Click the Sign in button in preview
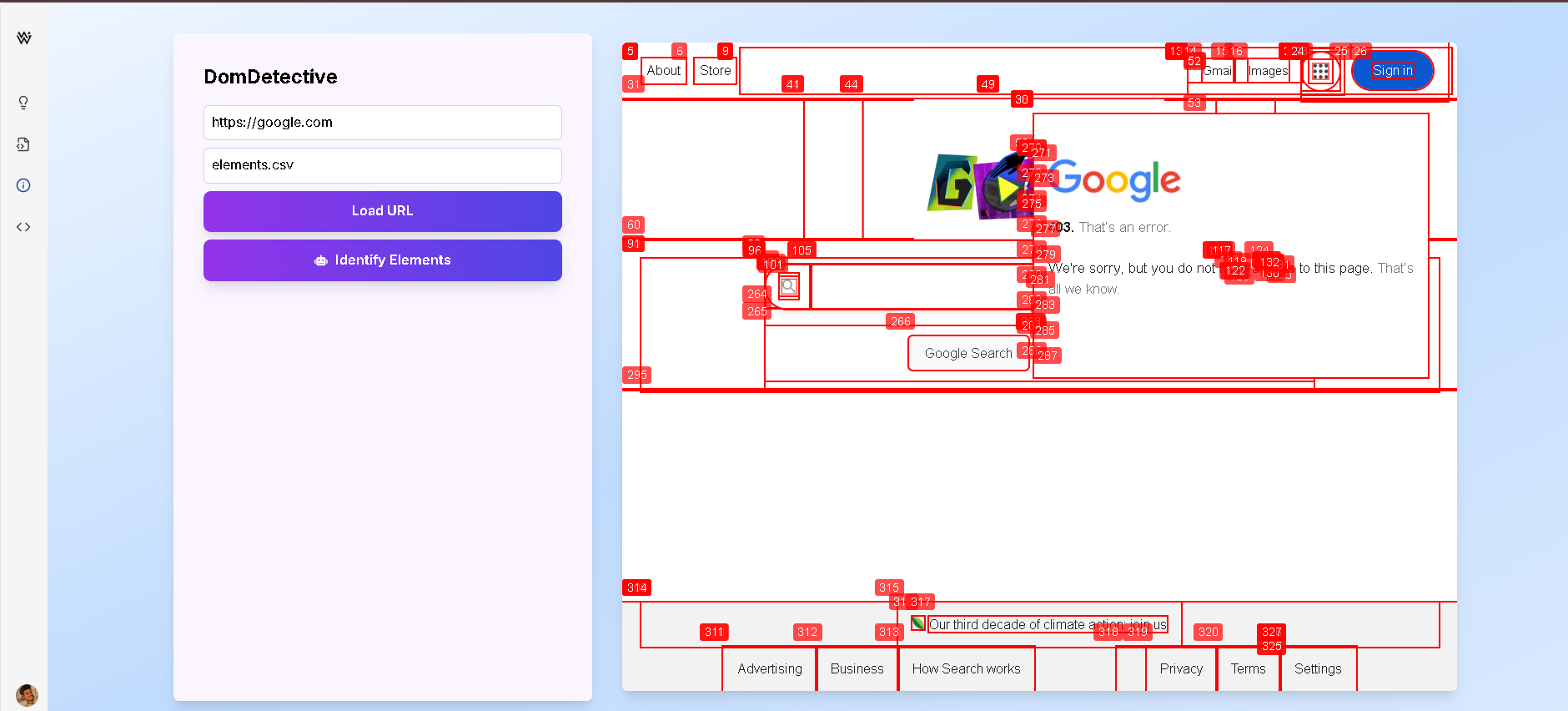 click(1393, 71)
